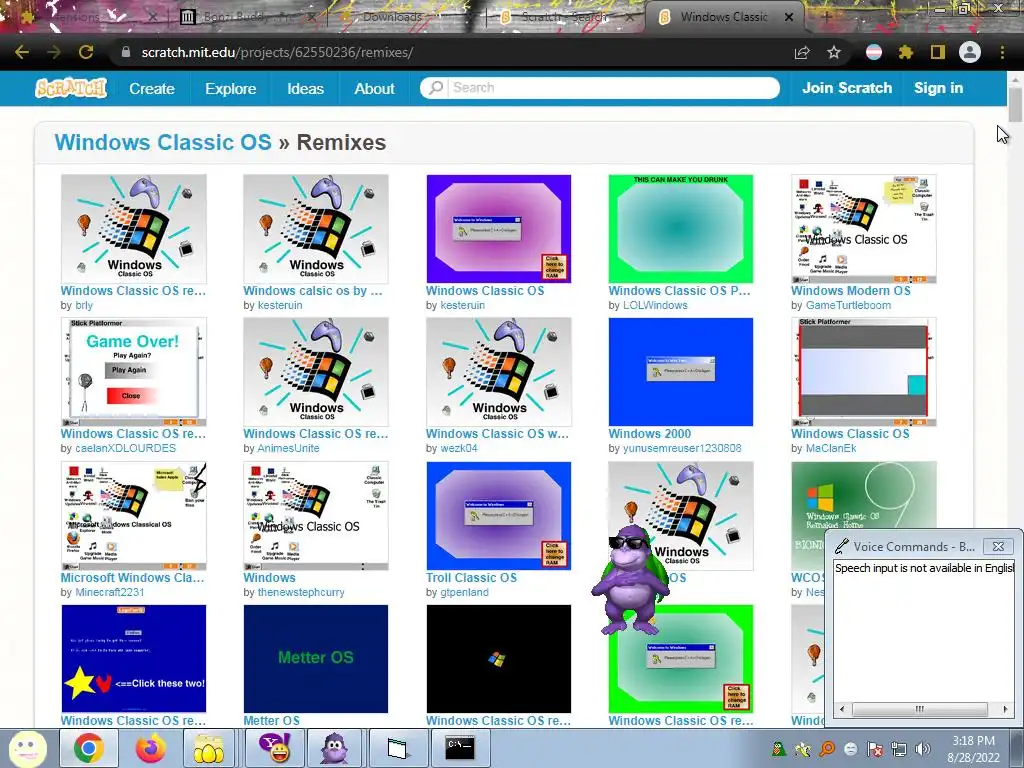This screenshot has width=1024, height=768.
Task: Close the Voice Commands window
Action: (998, 546)
